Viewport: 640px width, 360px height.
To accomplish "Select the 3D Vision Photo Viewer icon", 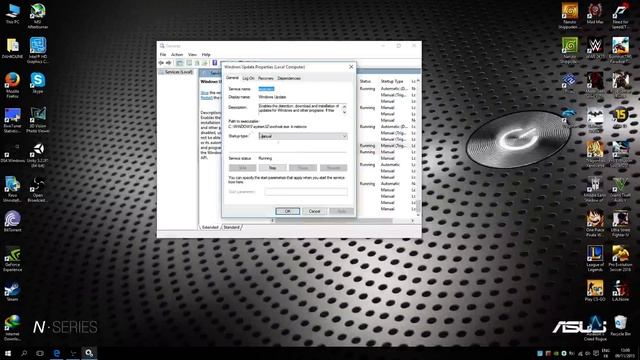I will (x=38, y=120).
